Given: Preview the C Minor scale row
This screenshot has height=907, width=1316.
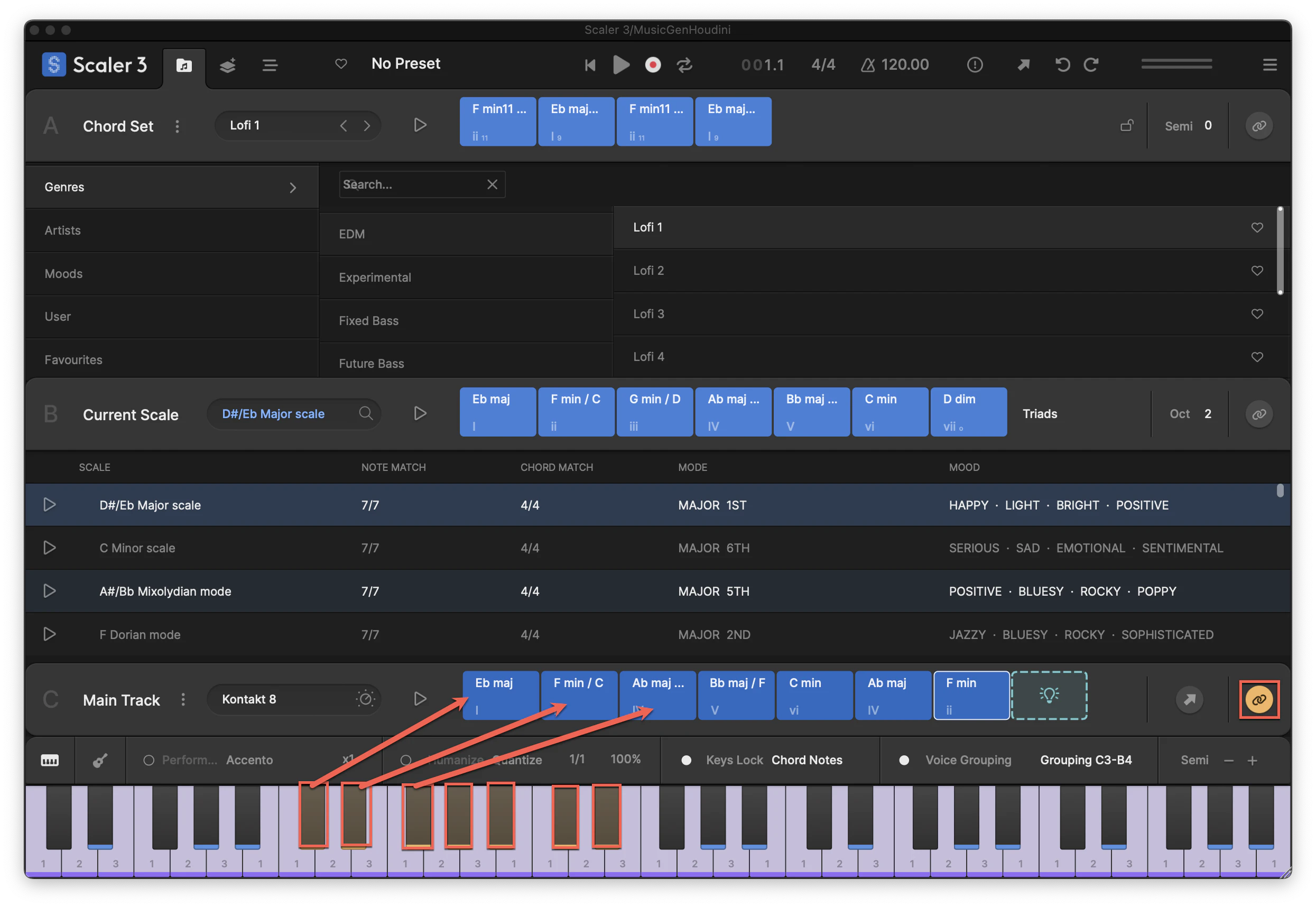Looking at the screenshot, I should 50,548.
